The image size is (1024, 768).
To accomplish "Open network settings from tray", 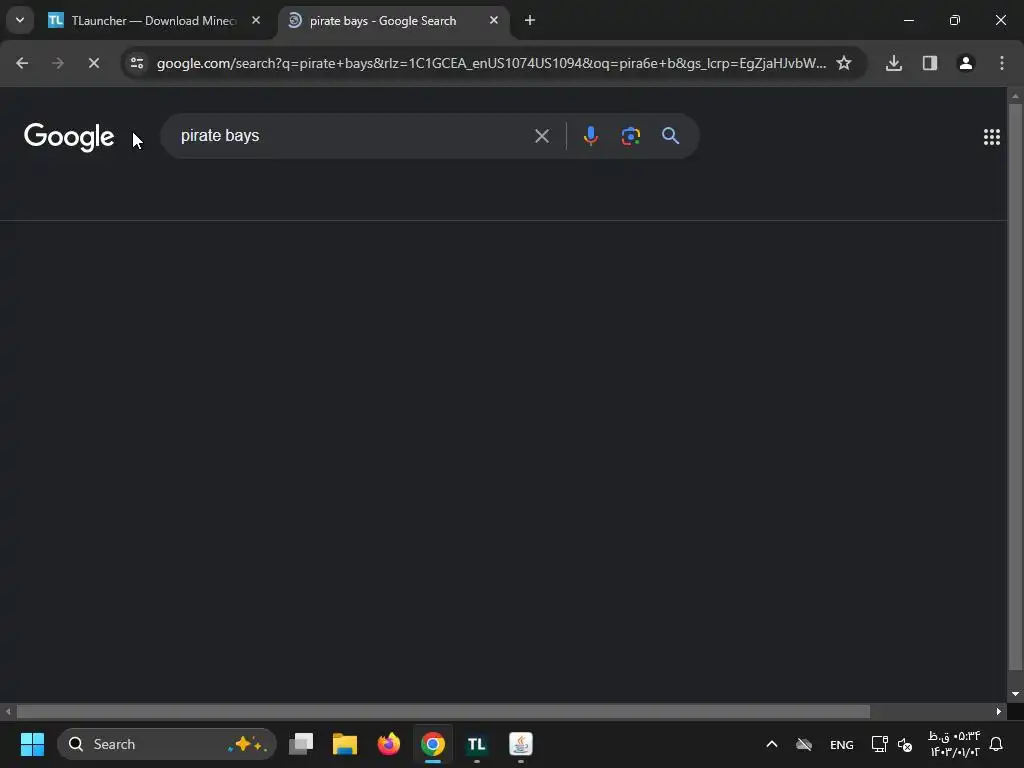I will [x=879, y=744].
